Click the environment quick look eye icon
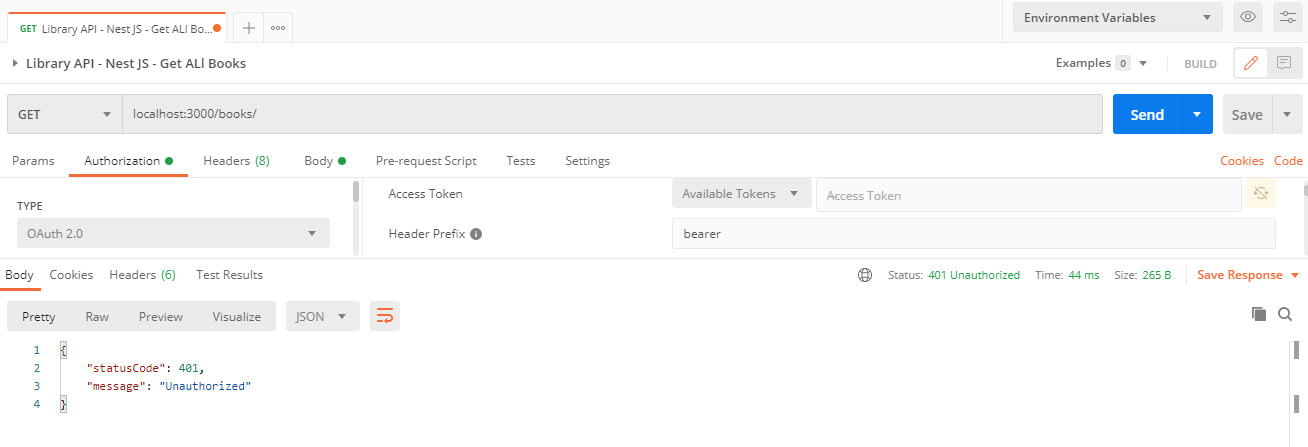1308x447 pixels. (1247, 17)
